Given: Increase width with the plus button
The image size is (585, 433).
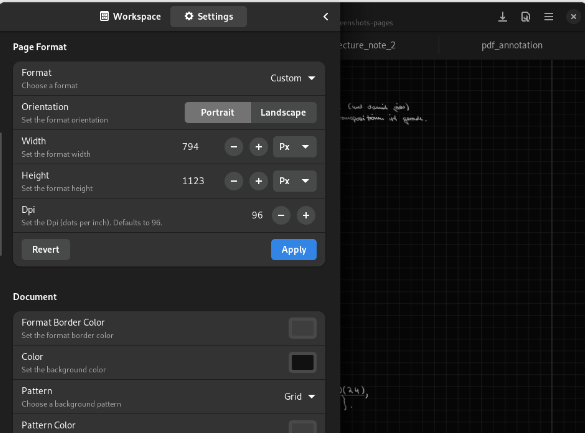Looking at the screenshot, I should click(259, 147).
